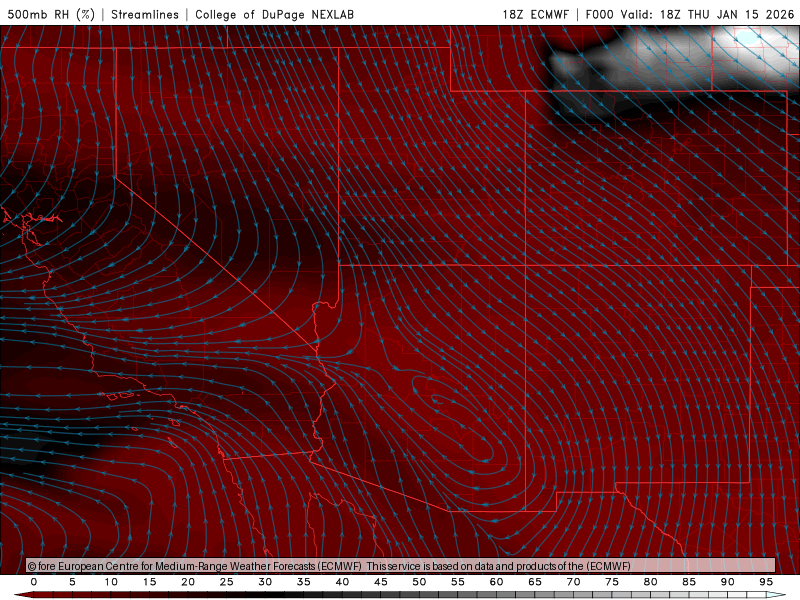Click colorbar label "40"
The height and width of the screenshot is (600, 800).
click(x=342, y=582)
